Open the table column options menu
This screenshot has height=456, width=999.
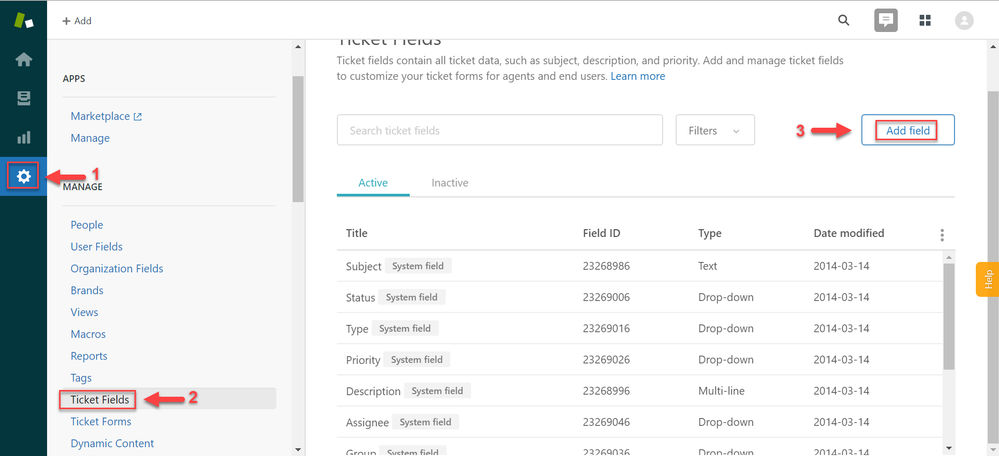942,235
